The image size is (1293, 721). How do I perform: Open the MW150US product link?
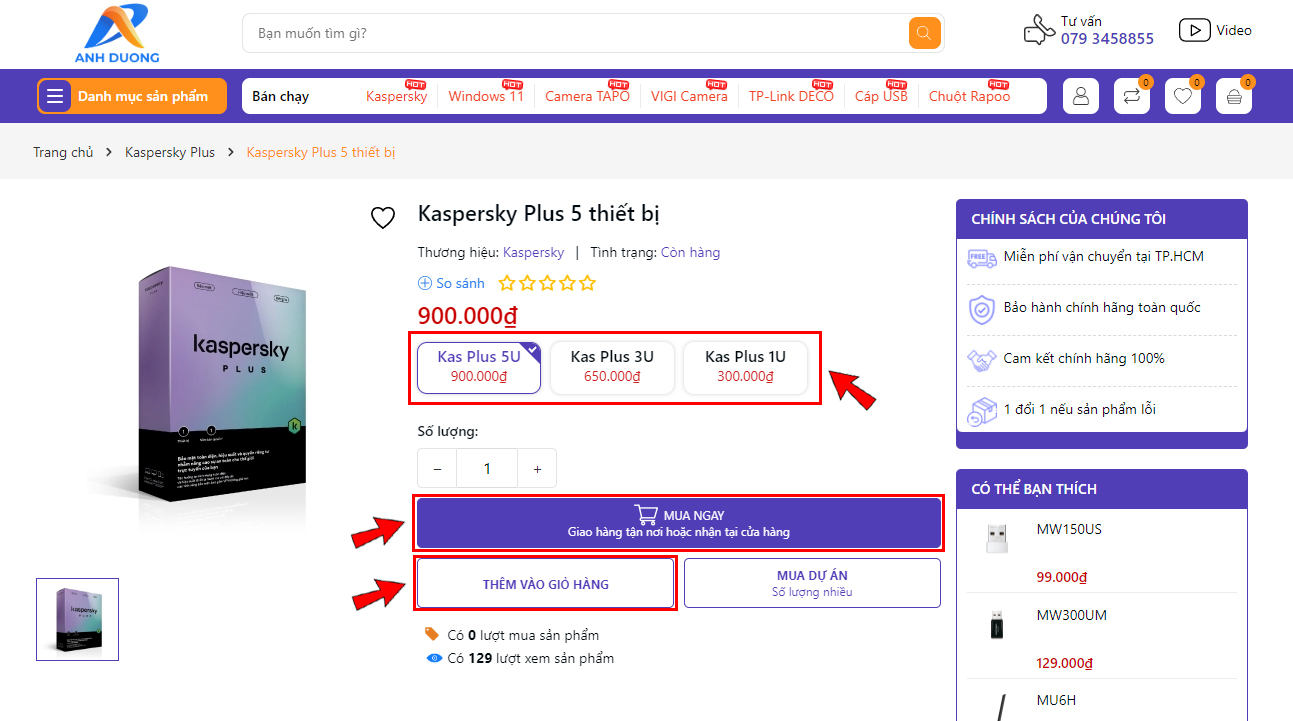pos(1069,529)
